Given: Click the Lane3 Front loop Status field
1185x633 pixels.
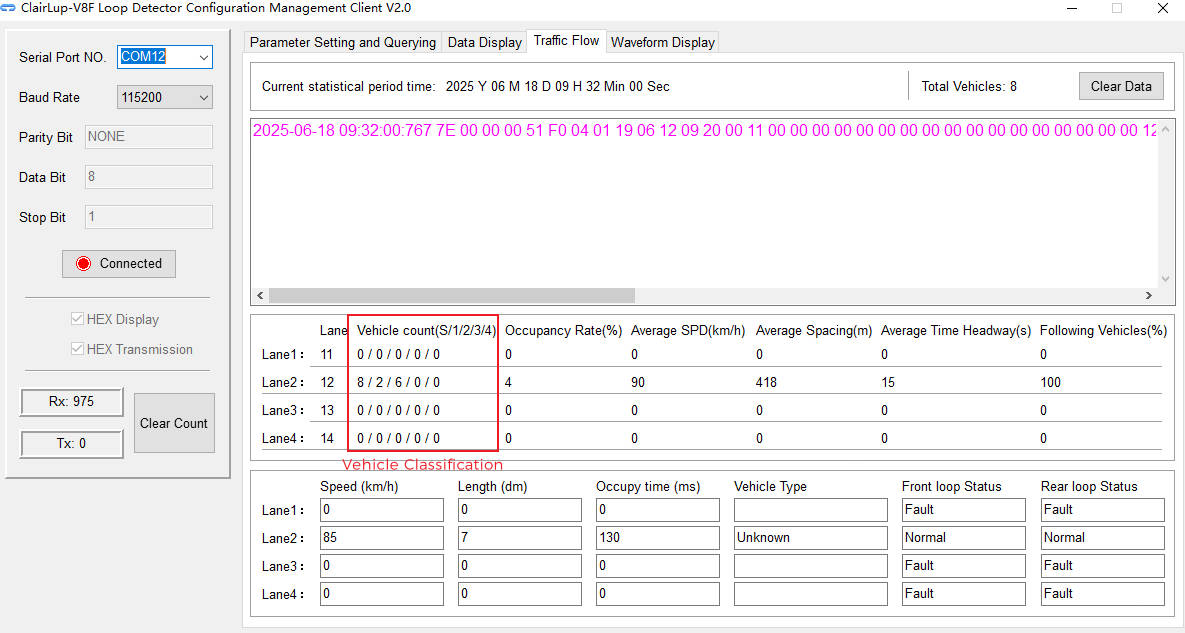Looking at the screenshot, I should [x=964, y=566].
